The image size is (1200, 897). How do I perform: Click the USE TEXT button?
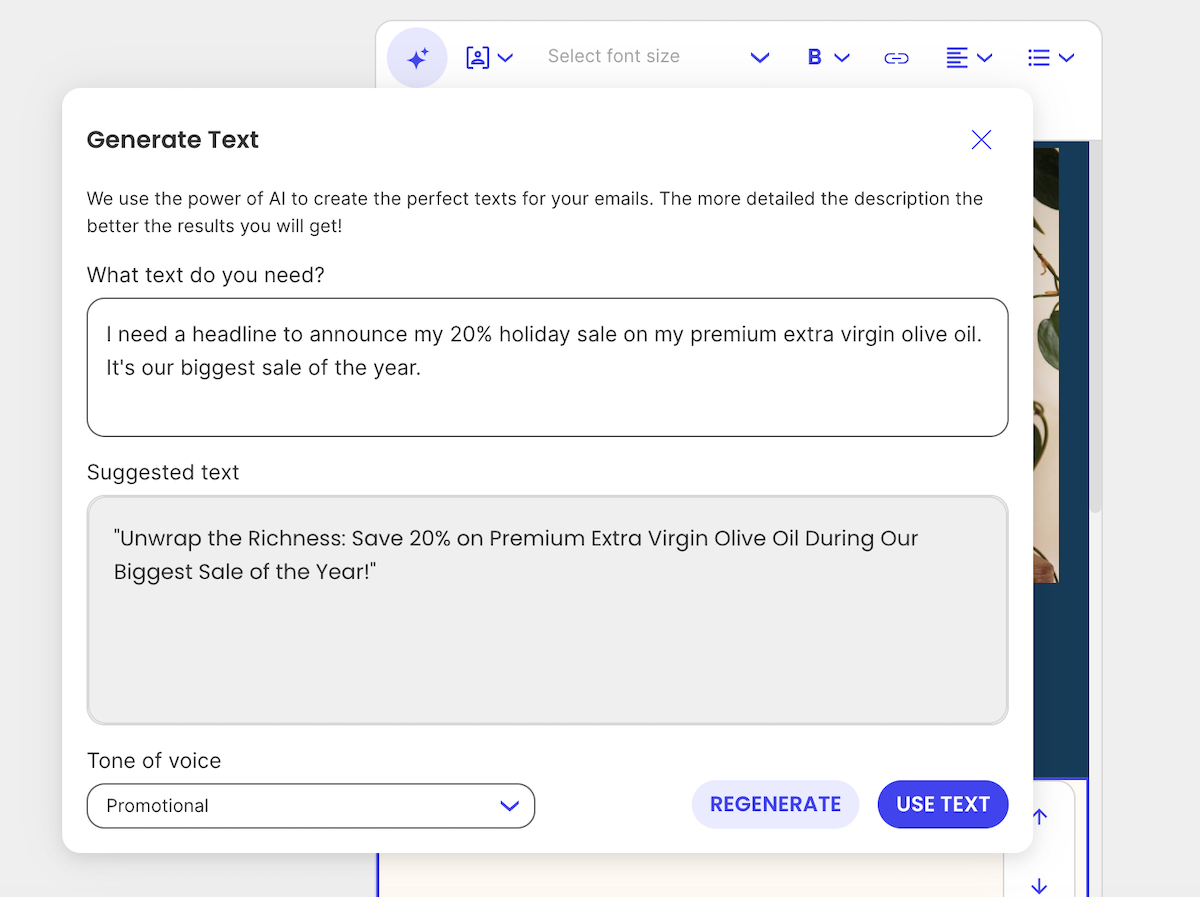click(943, 805)
